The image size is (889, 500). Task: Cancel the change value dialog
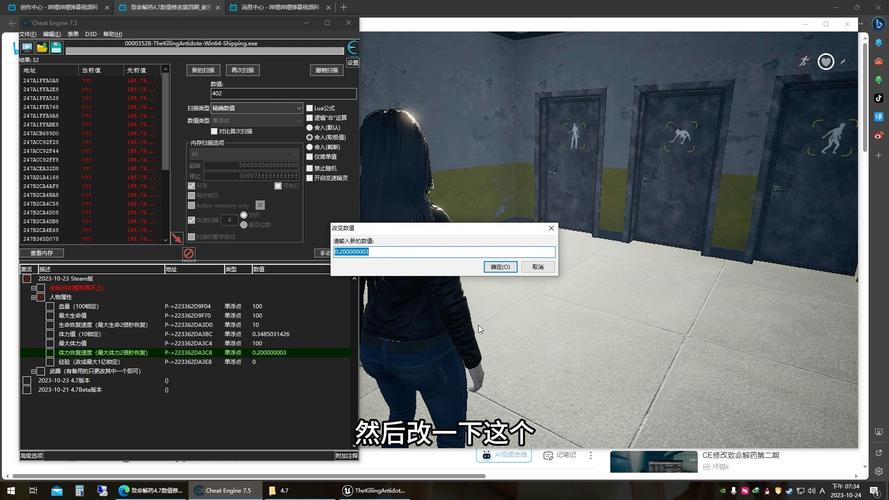(538, 266)
